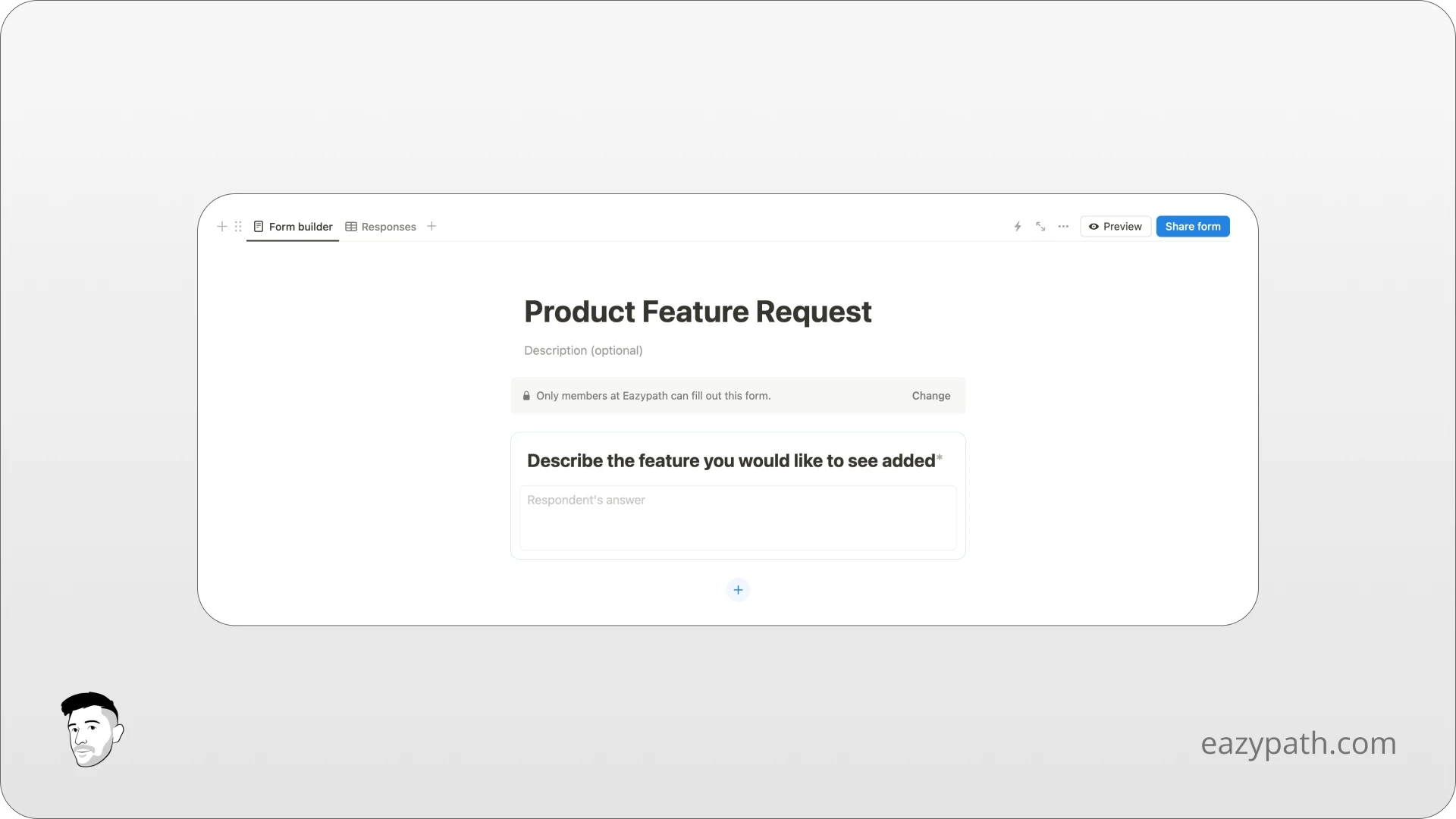Click the Description (optional) placeholder
Viewport: 1456px width, 819px height.
[582, 350]
